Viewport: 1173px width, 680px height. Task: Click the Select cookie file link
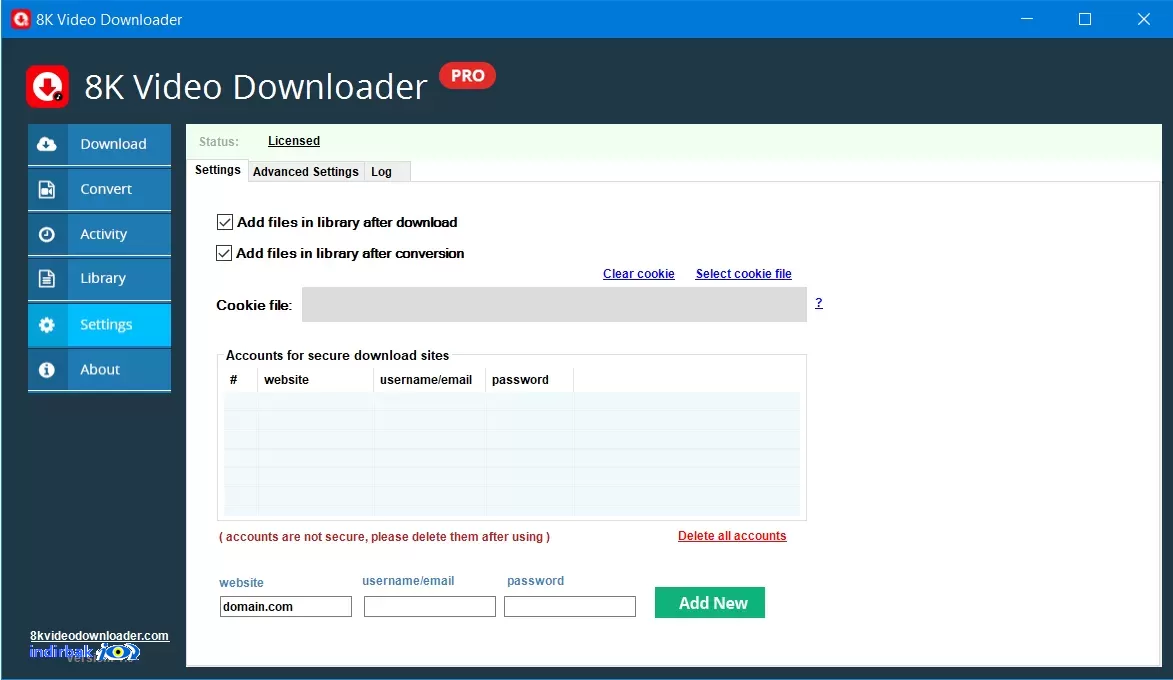(744, 274)
